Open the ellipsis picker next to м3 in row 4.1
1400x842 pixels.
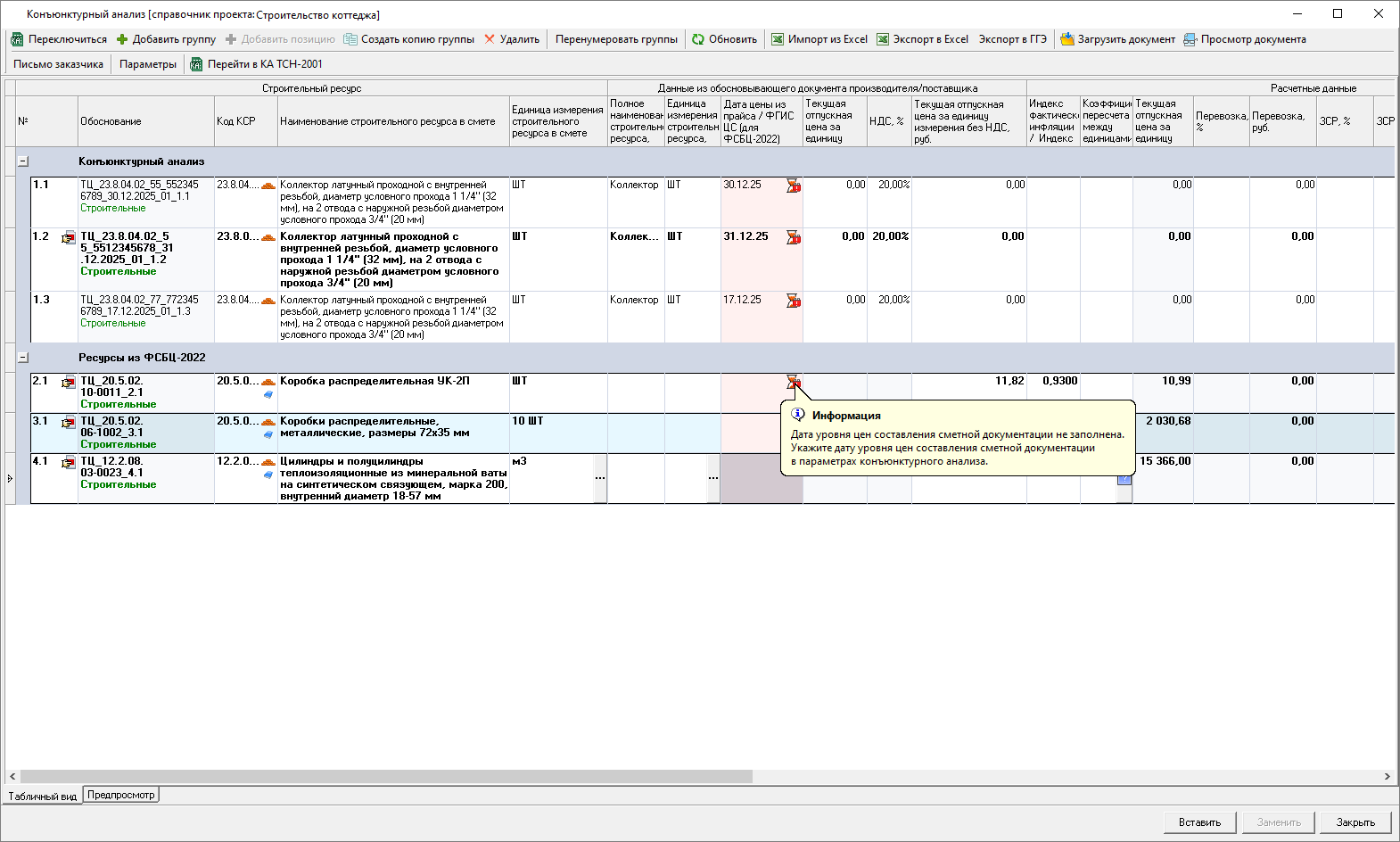click(x=600, y=478)
